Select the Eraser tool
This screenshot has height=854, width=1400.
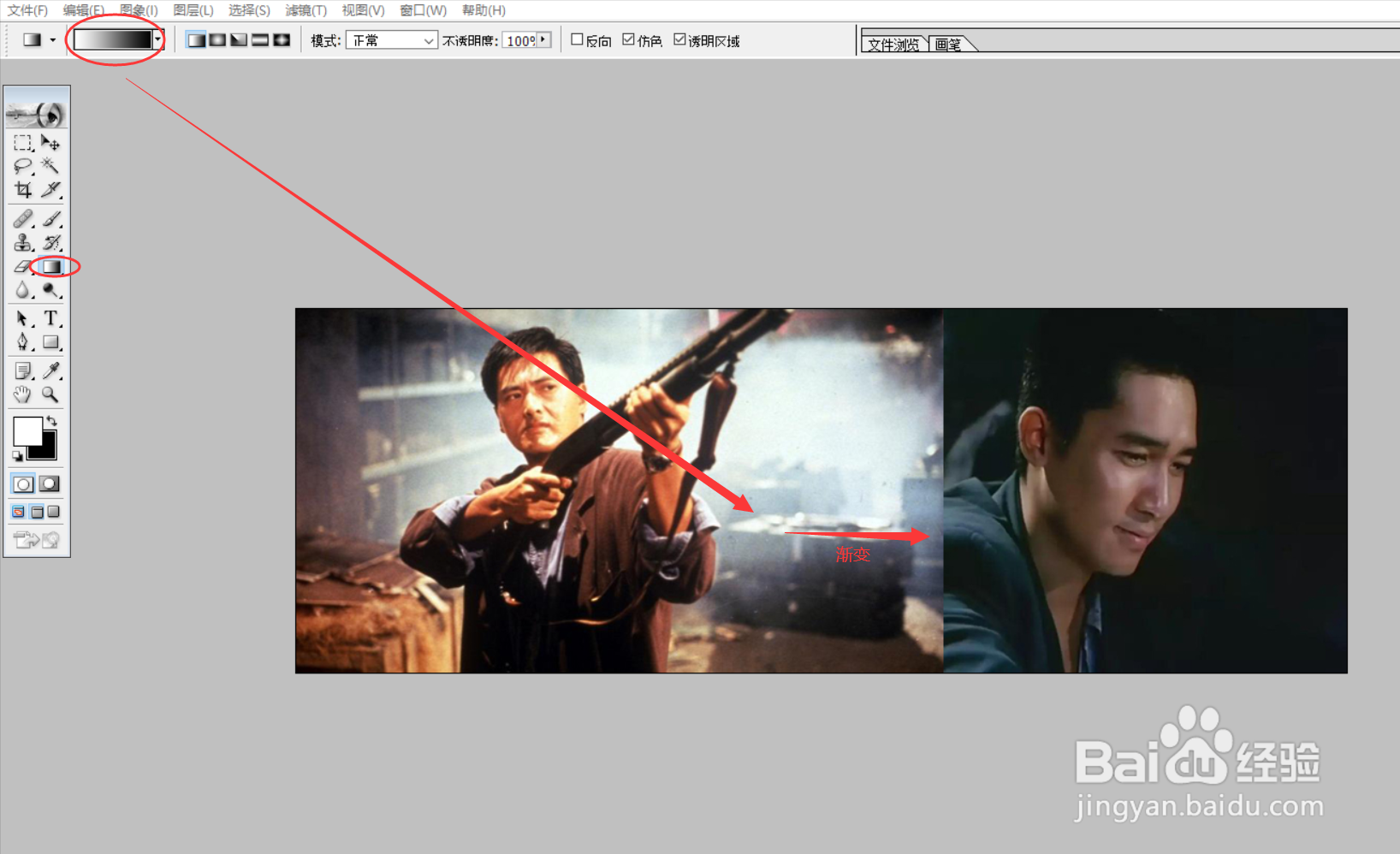tap(23, 267)
